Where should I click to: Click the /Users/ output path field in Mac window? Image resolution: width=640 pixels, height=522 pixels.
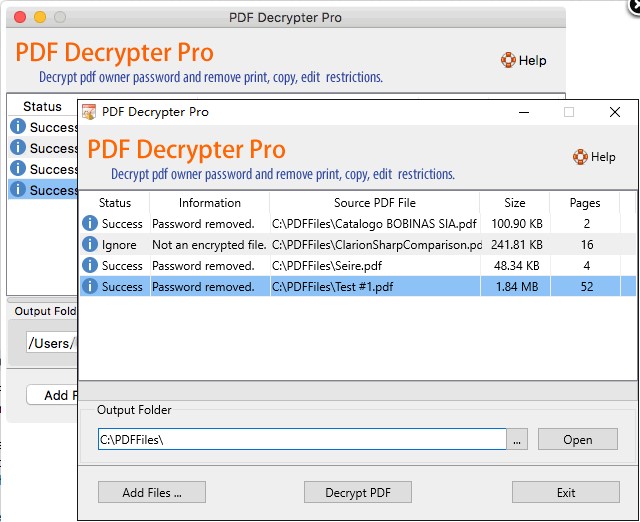coord(52,342)
